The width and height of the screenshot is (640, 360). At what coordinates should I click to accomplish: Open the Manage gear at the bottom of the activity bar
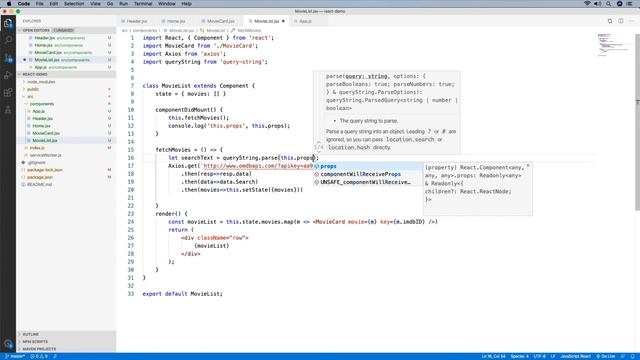(8, 344)
